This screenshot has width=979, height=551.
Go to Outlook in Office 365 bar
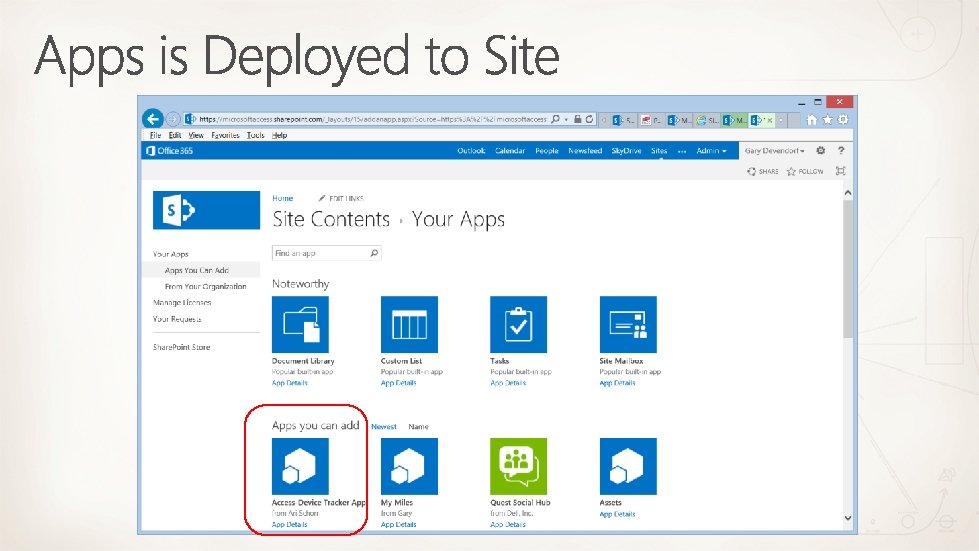pos(471,150)
